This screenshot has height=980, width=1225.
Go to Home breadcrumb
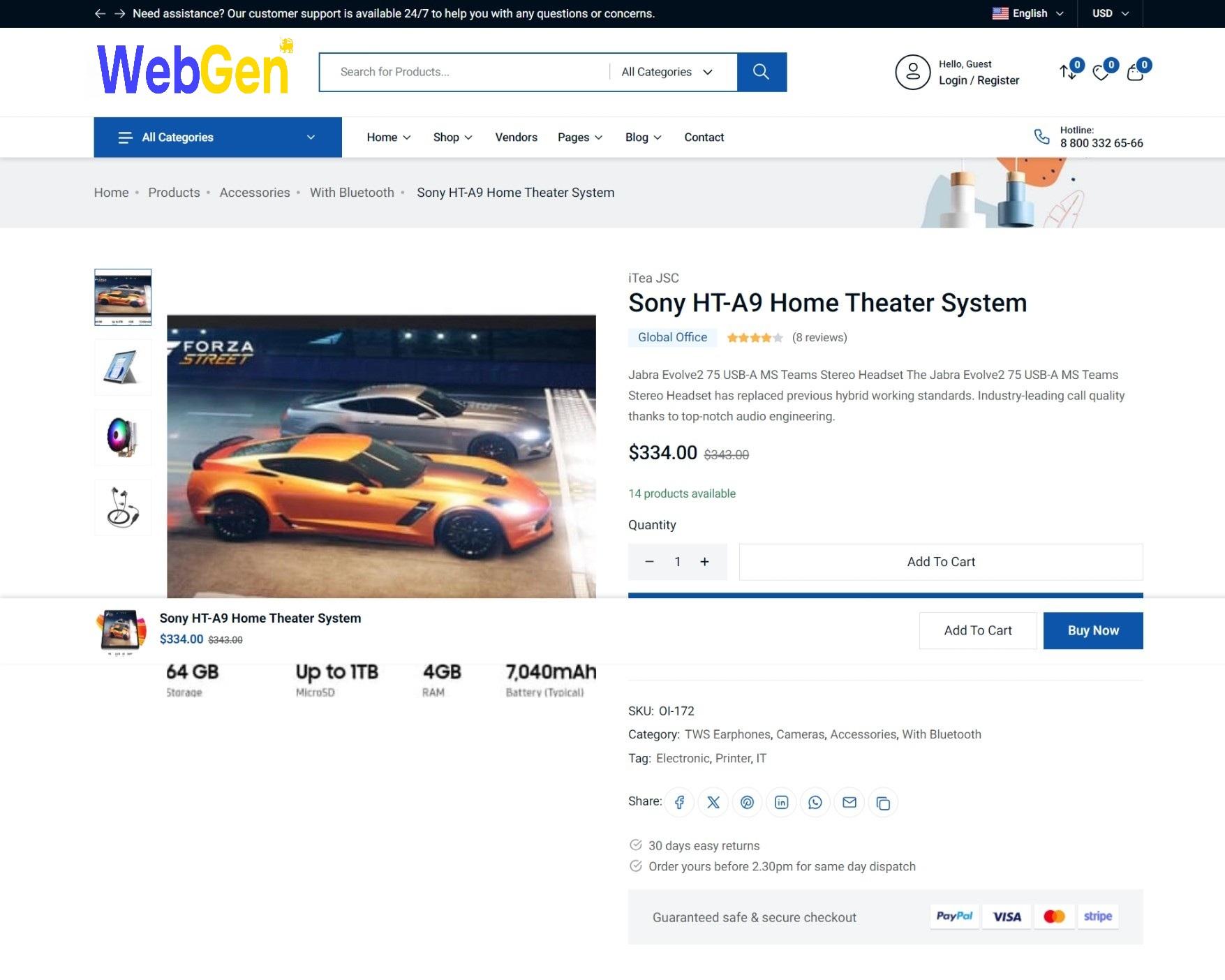[x=112, y=193]
